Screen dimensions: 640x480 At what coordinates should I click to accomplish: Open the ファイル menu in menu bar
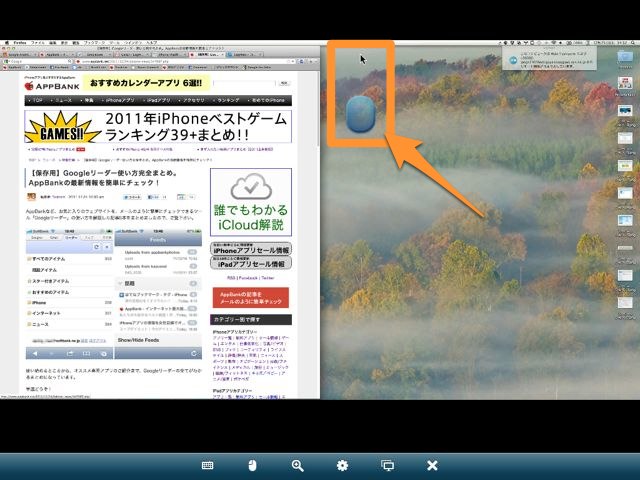[x=37, y=42]
